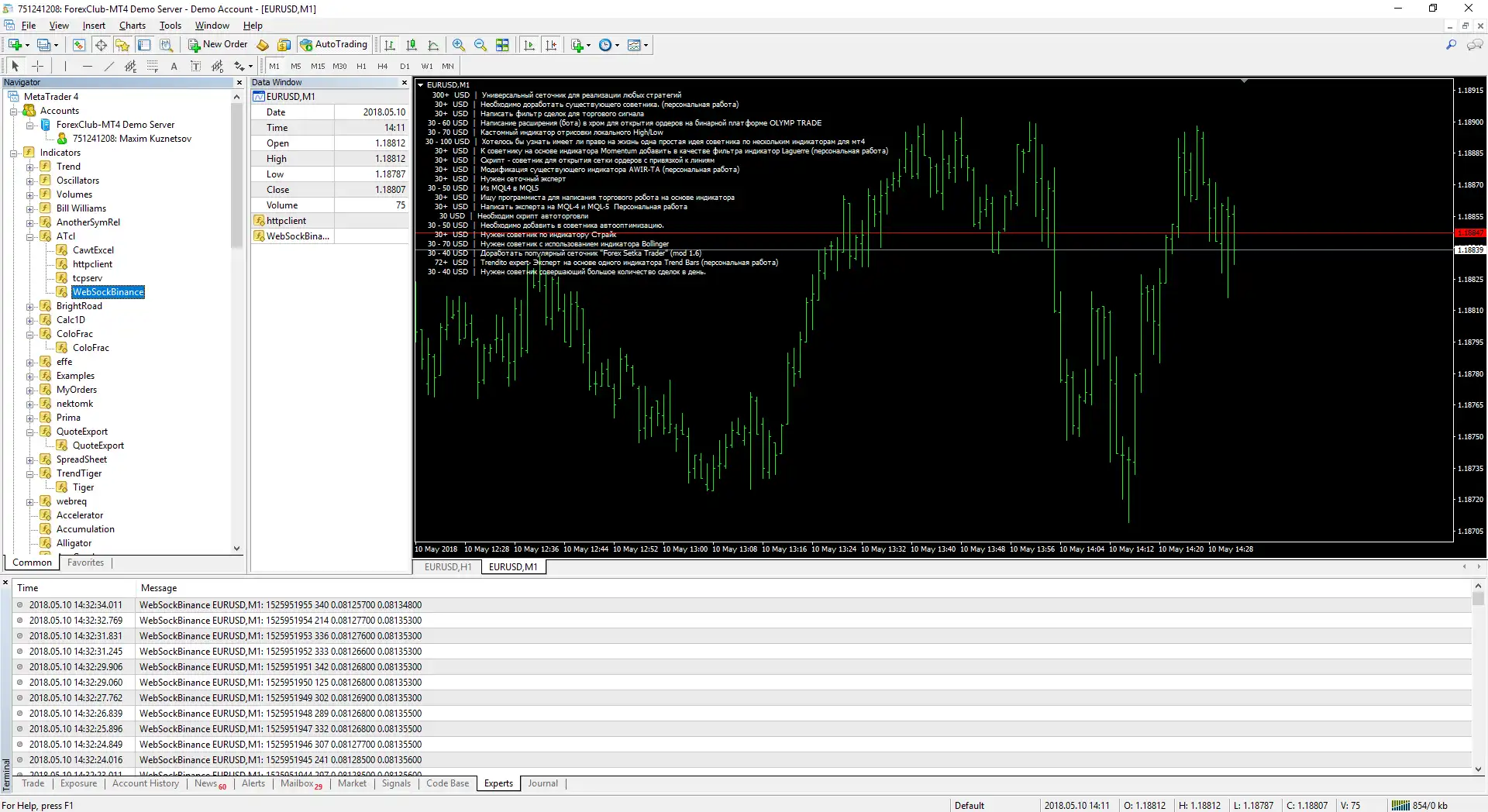The image size is (1488, 812).
Task: Tile chart windows using the toolbar icon
Action: [x=502, y=45]
